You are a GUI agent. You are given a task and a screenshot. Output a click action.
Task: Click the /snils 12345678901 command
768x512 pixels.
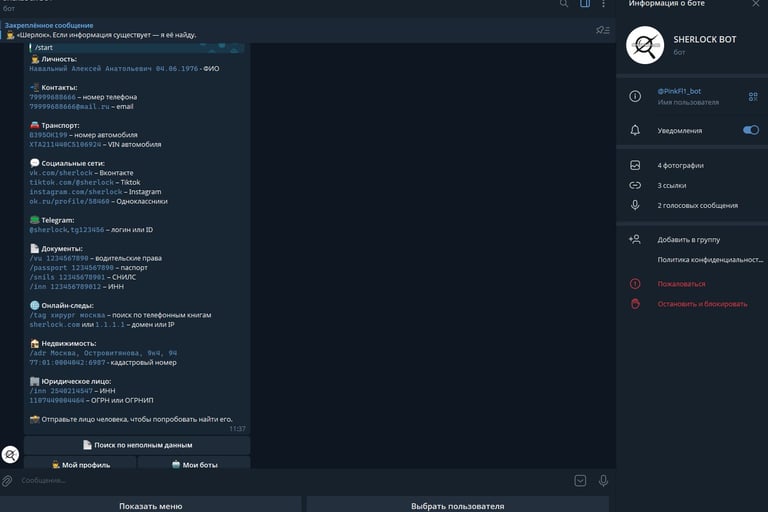coord(67,277)
